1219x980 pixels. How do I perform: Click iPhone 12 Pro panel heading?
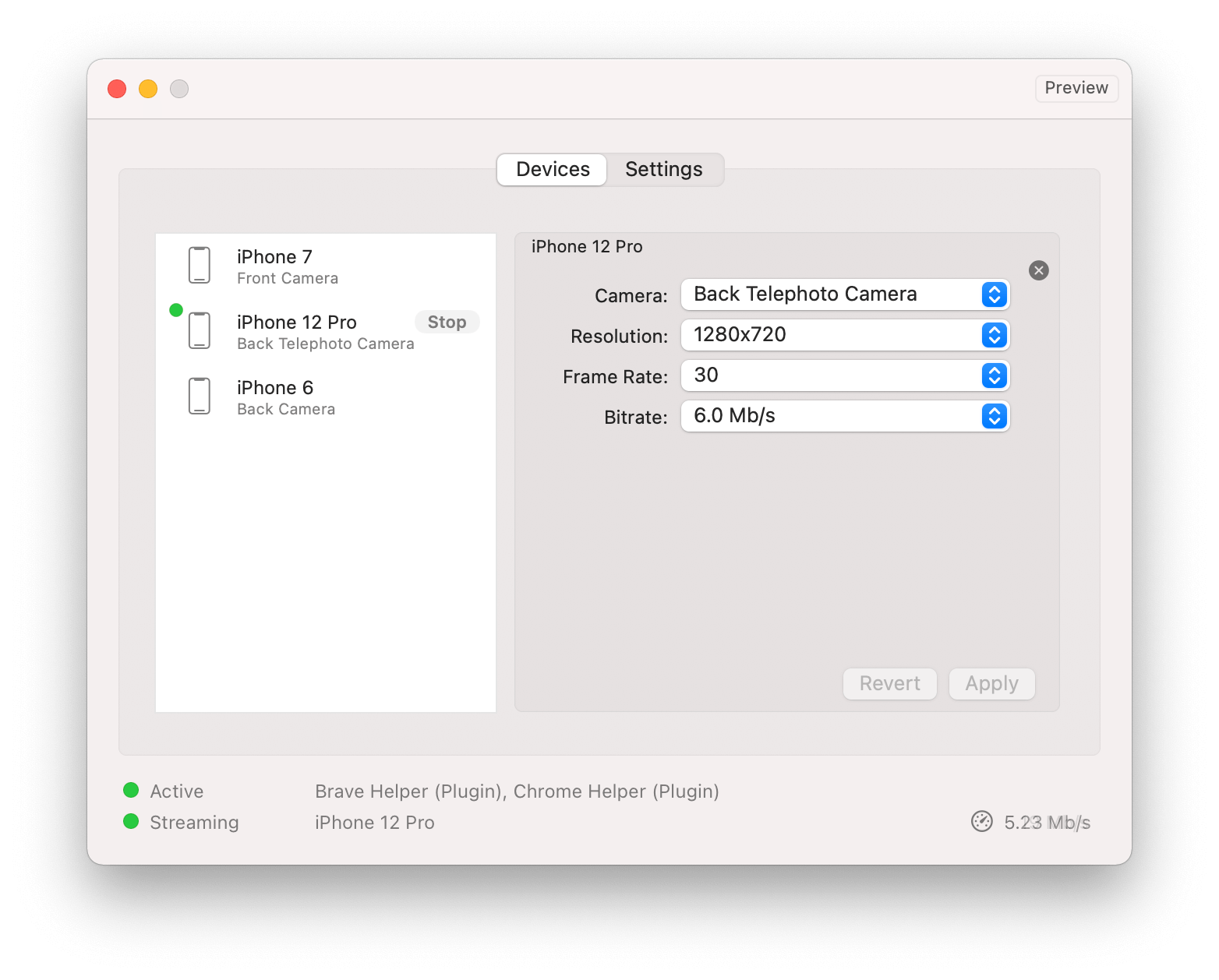coord(587,247)
